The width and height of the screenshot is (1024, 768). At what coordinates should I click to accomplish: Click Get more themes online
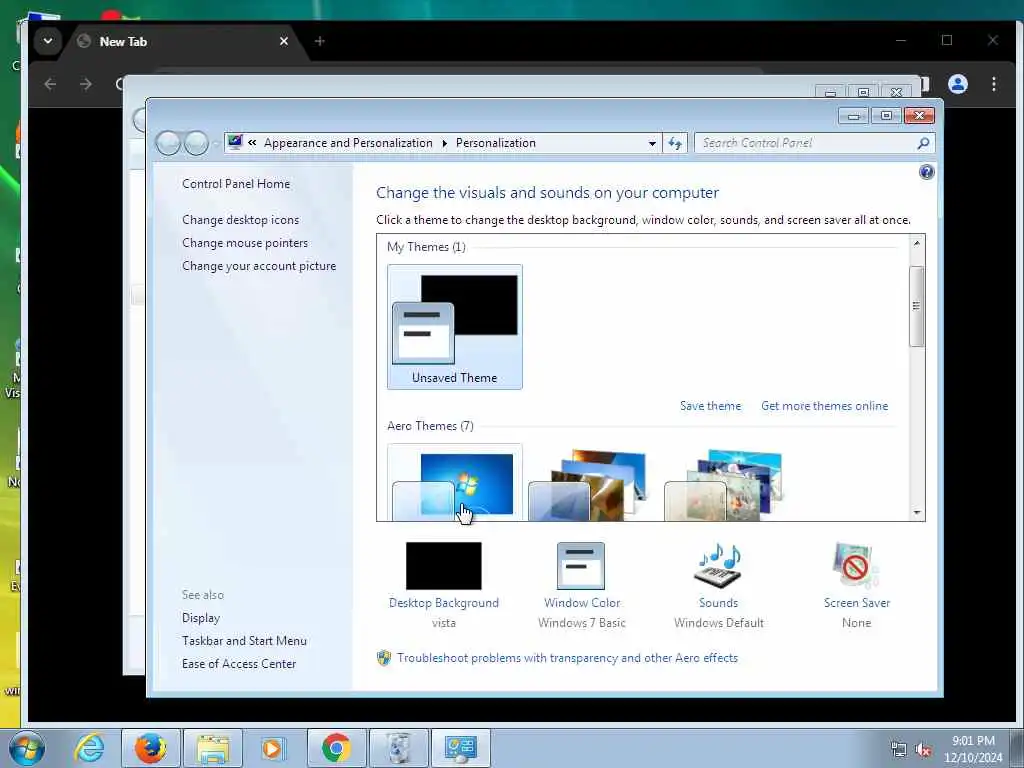pos(824,406)
